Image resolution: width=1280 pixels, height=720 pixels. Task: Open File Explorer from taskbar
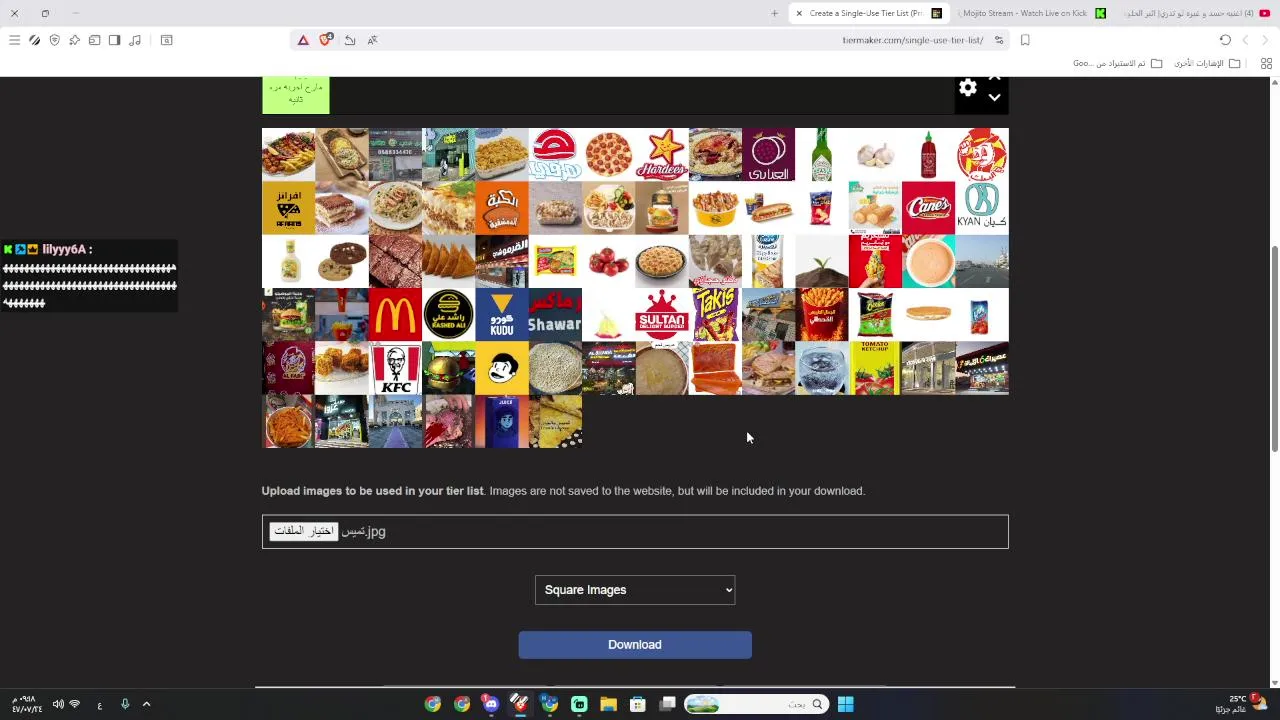608,704
